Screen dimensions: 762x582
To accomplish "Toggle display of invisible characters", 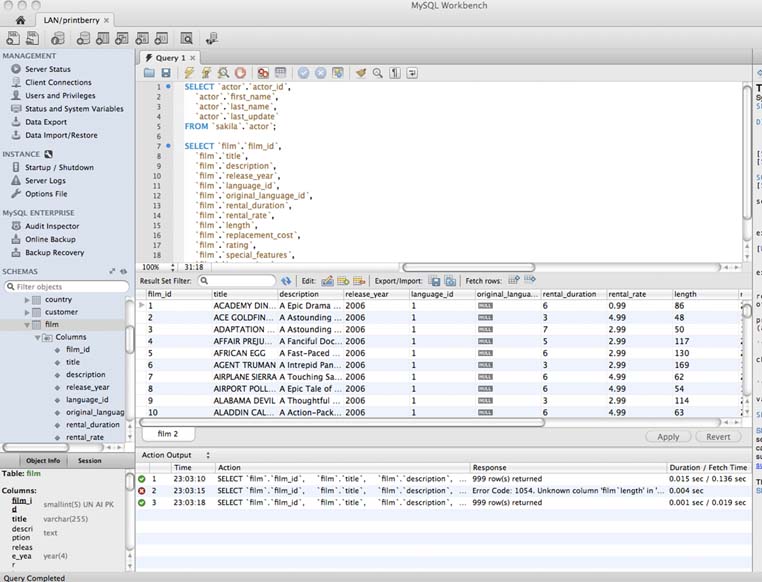I will (x=395, y=73).
